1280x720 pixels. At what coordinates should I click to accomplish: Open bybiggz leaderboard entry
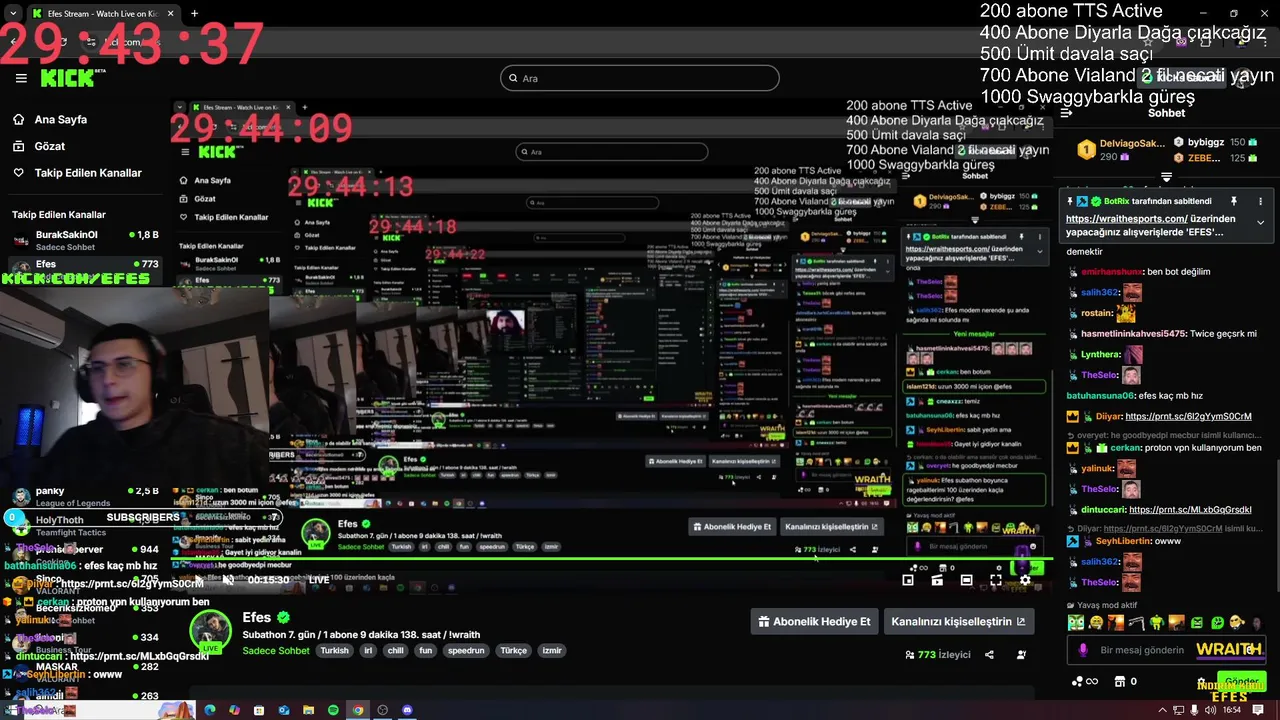(1215, 143)
